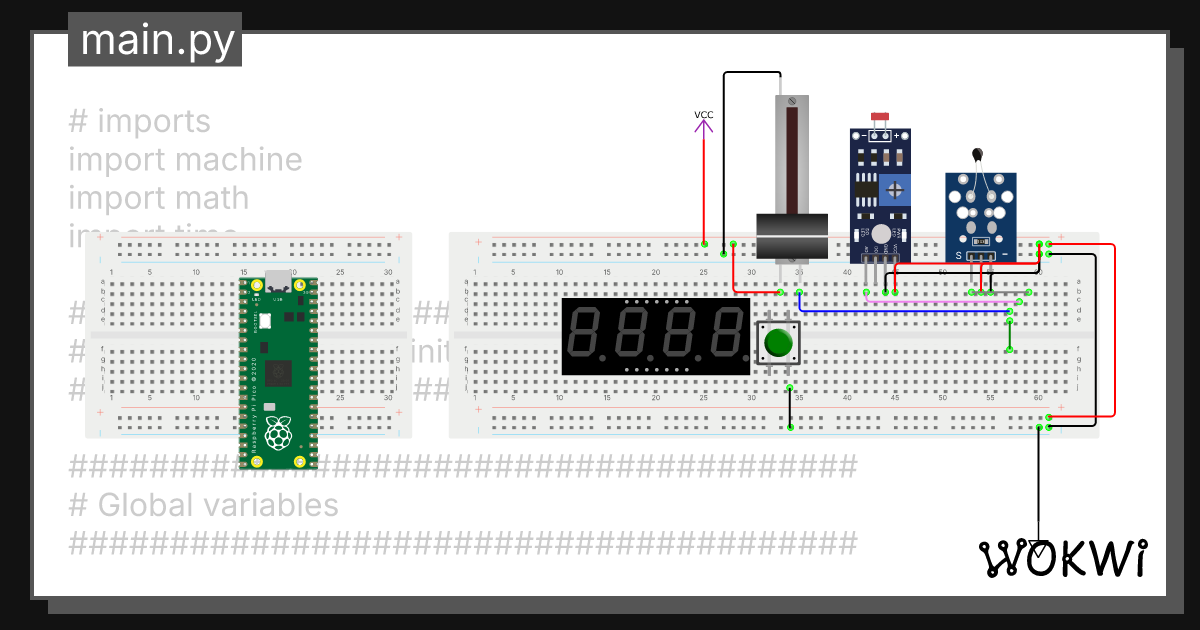Click the '# imports' comment line
1200x630 pixels.
(139, 121)
